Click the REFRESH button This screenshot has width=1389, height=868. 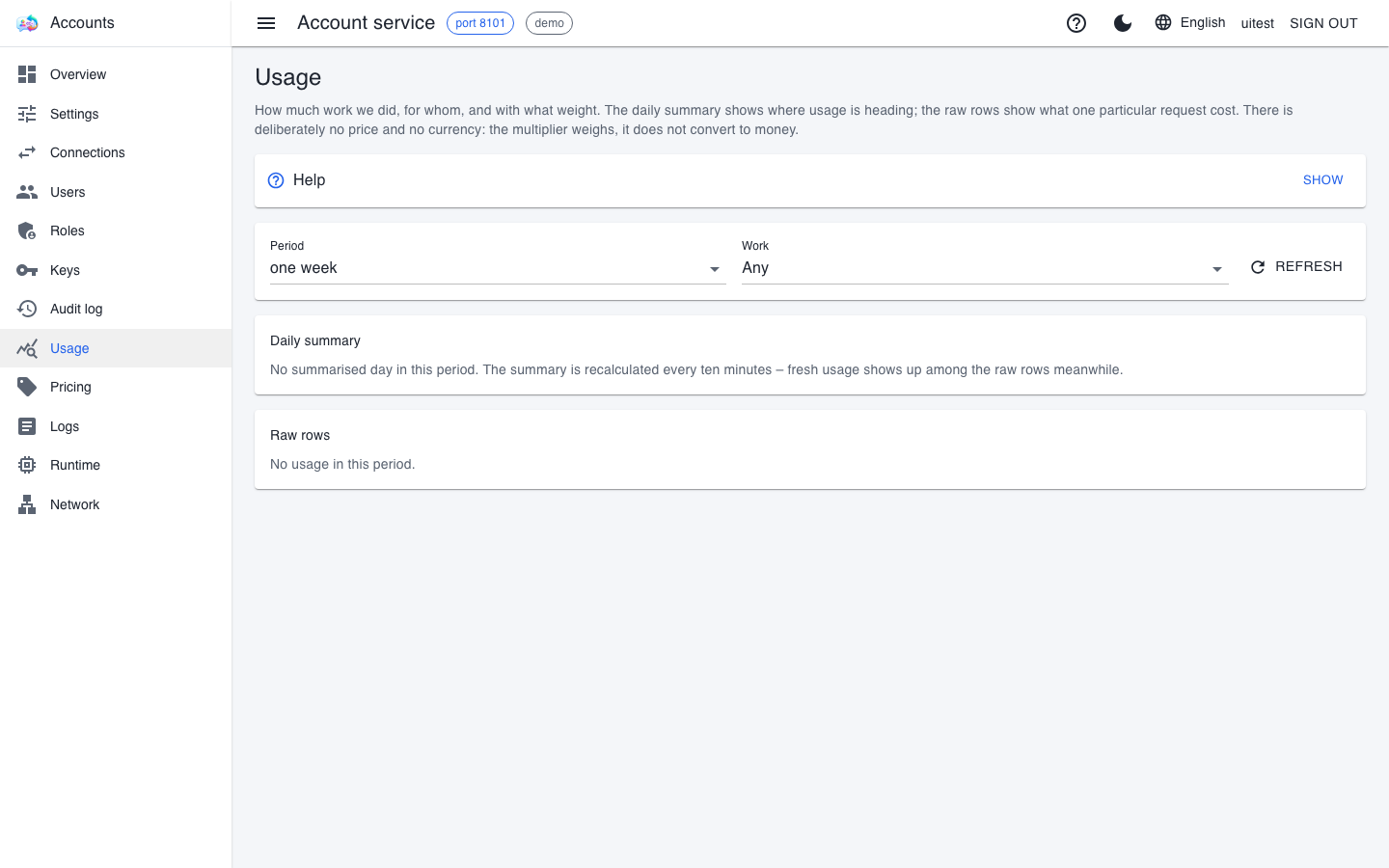click(x=1296, y=266)
